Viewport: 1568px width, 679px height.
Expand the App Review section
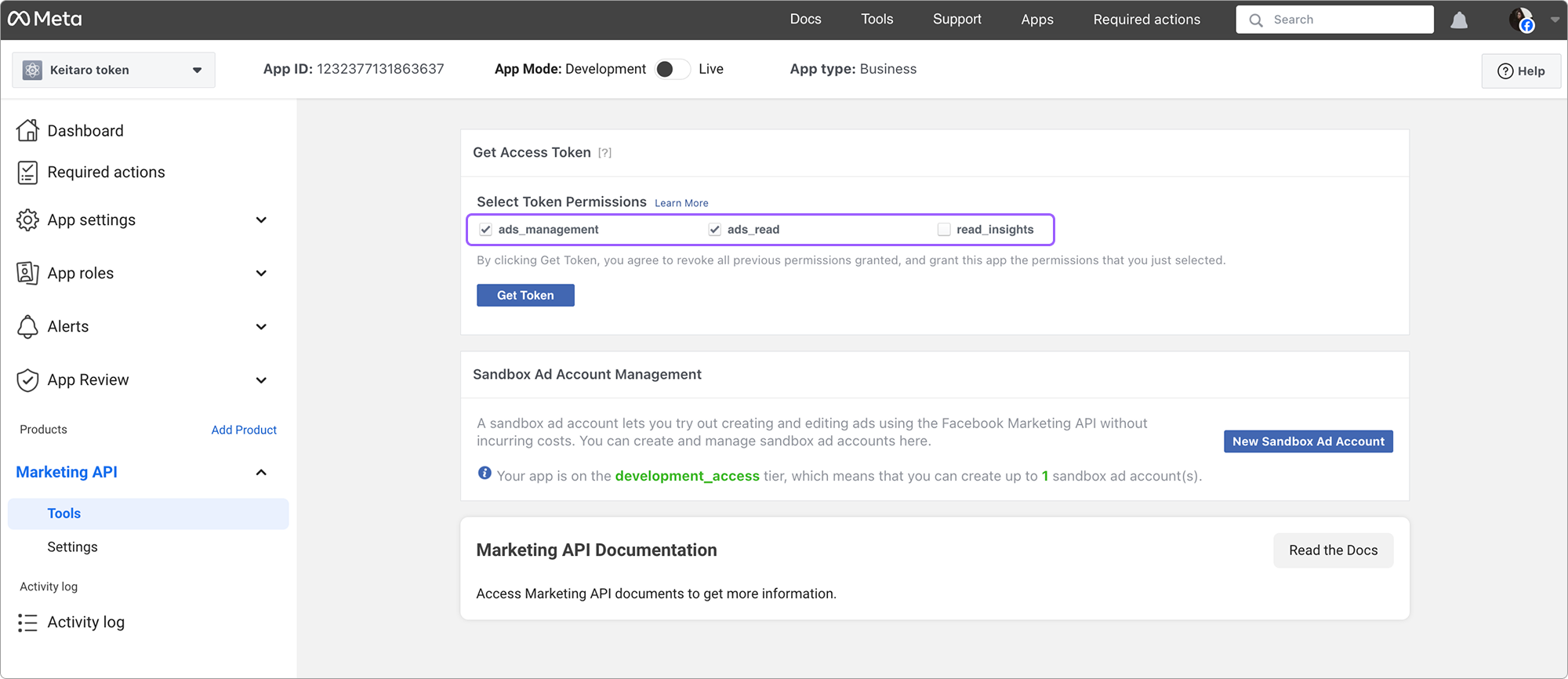261,380
